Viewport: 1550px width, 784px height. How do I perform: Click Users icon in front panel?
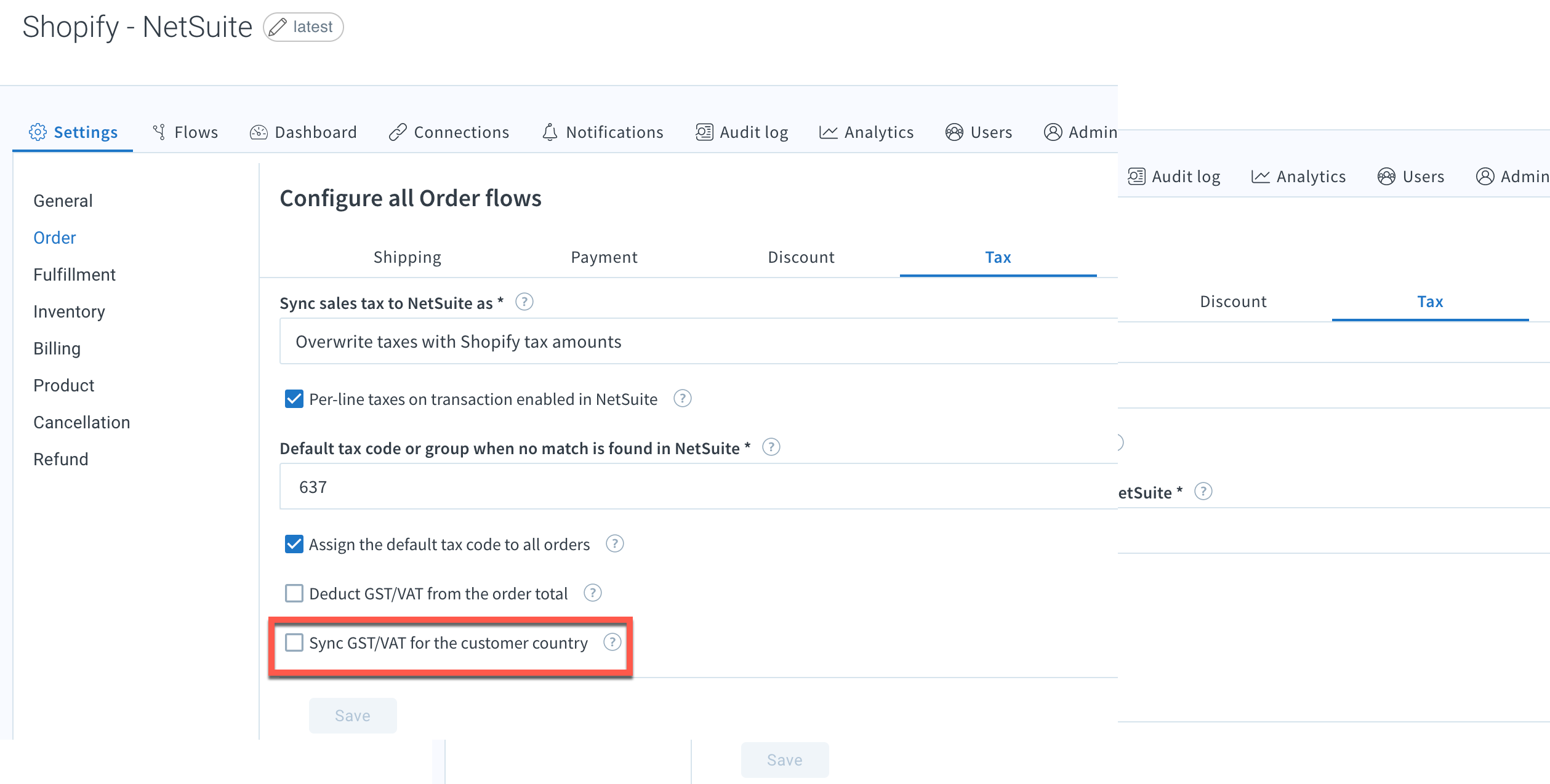click(x=954, y=132)
